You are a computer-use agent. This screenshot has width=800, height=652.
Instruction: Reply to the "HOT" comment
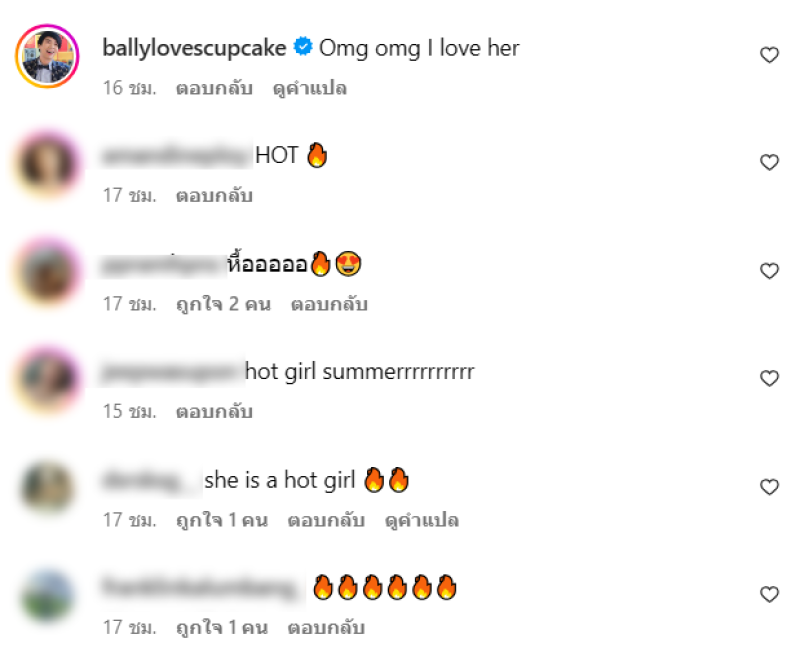coord(214,195)
